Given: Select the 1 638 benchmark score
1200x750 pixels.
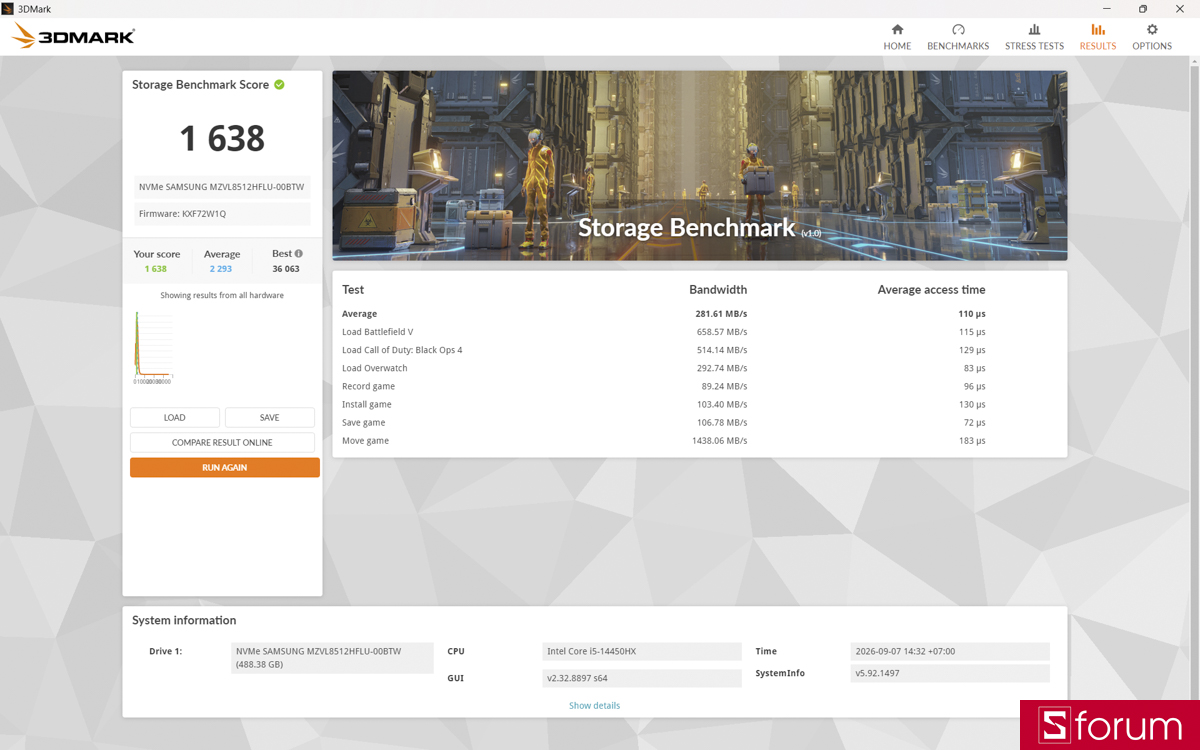Looking at the screenshot, I should [222, 138].
